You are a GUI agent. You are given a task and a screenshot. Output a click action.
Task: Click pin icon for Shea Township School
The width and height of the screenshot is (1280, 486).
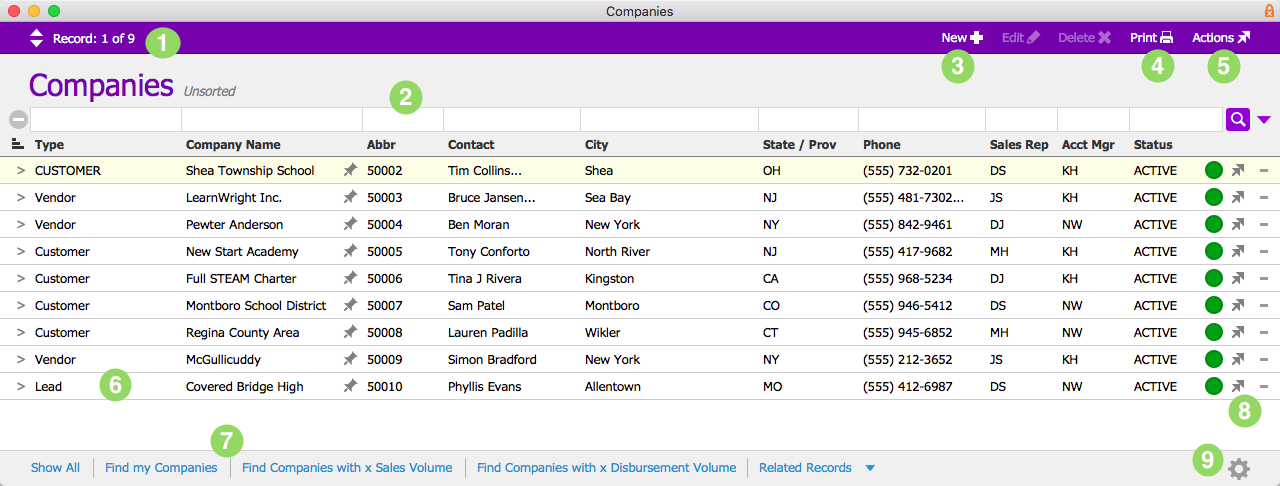coord(350,170)
